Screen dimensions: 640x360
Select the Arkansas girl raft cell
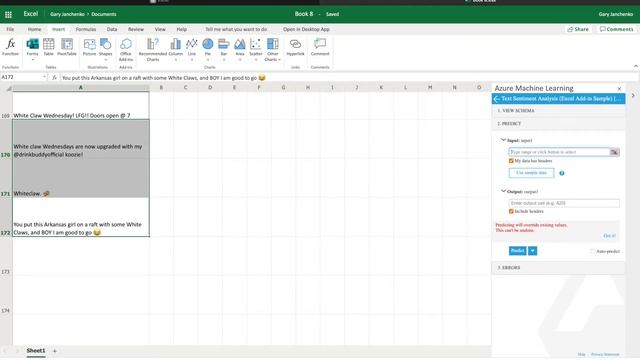pos(81,217)
